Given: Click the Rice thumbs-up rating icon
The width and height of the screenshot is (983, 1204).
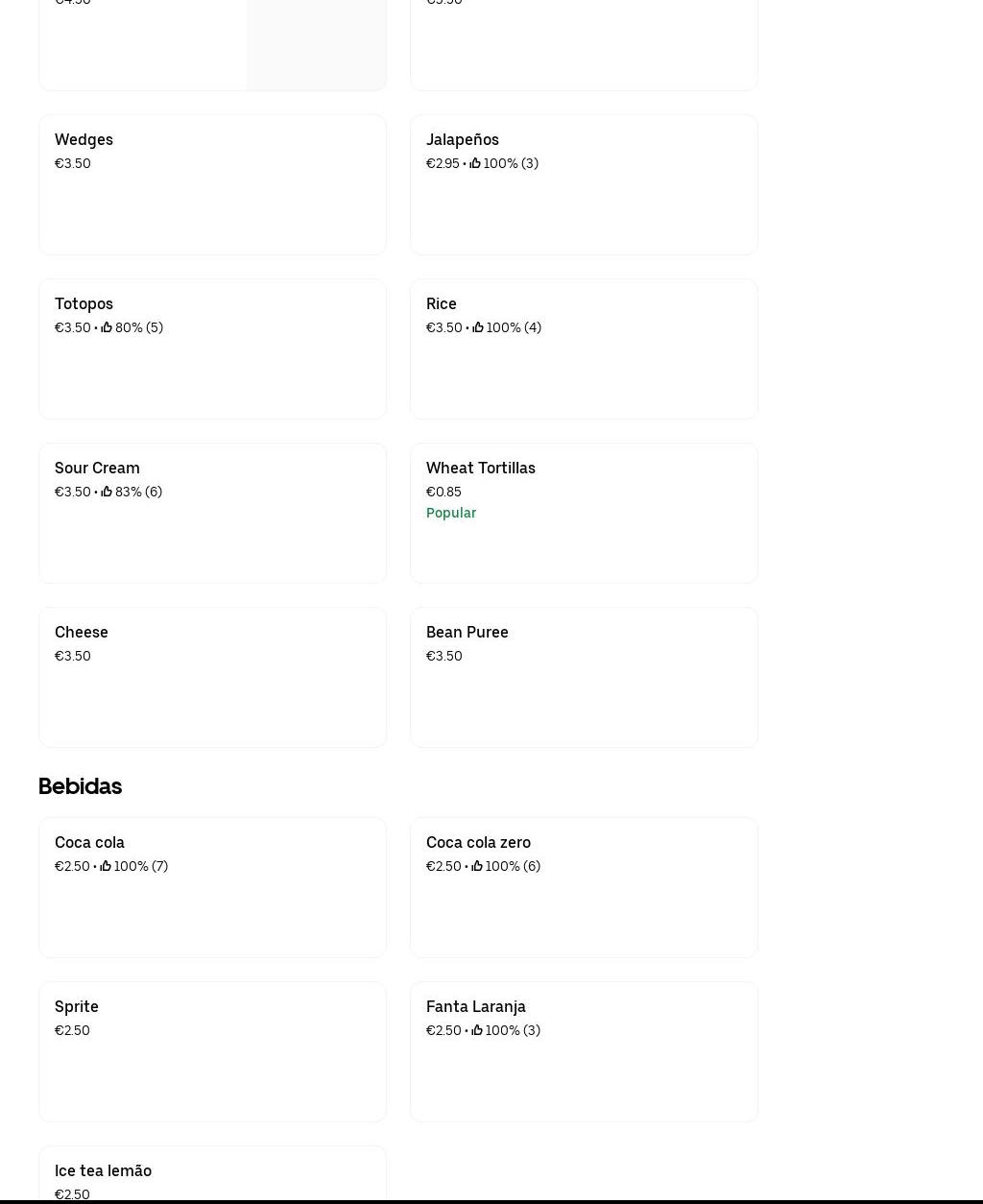Looking at the screenshot, I should 478,327.
